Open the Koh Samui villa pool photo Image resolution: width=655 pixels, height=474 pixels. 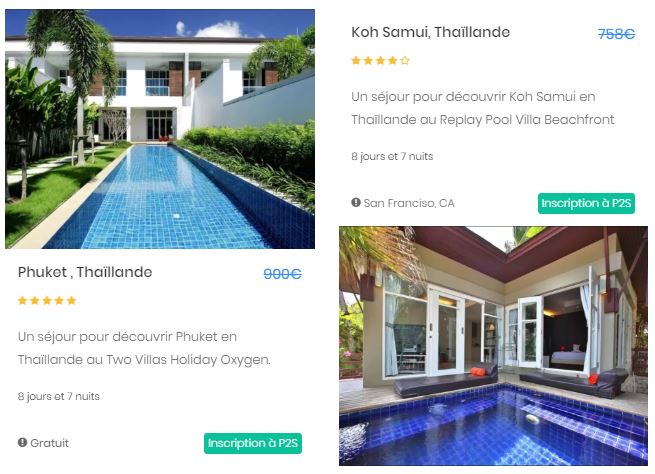click(493, 346)
